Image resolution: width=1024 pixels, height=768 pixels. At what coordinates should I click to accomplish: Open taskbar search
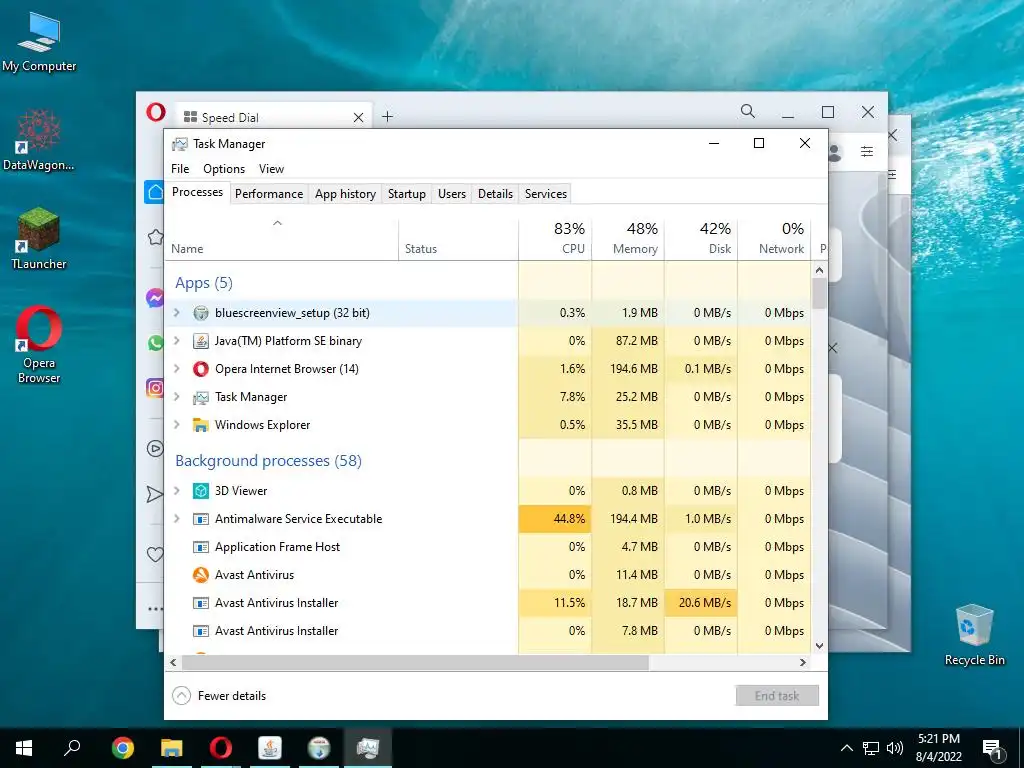[x=72, y=748]
